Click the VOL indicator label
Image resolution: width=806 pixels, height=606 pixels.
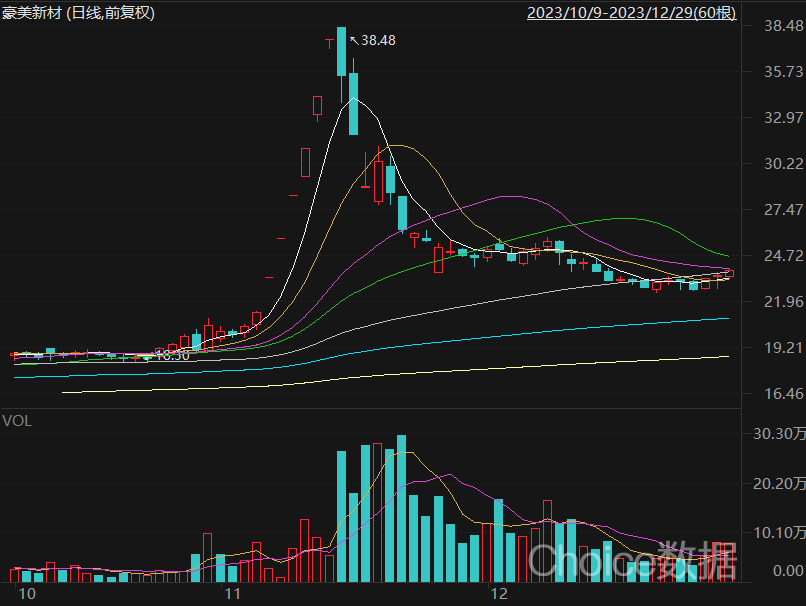coord(17,421)
